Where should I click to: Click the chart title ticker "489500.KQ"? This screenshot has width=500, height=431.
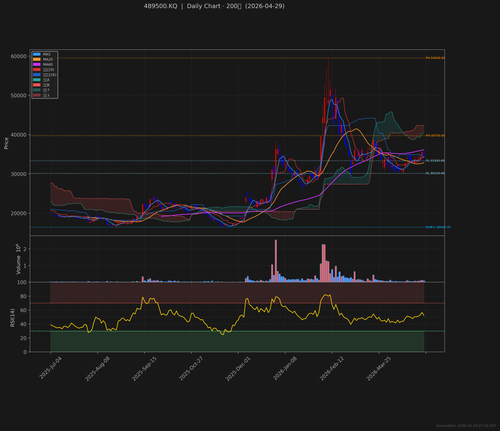click(160, 6)
